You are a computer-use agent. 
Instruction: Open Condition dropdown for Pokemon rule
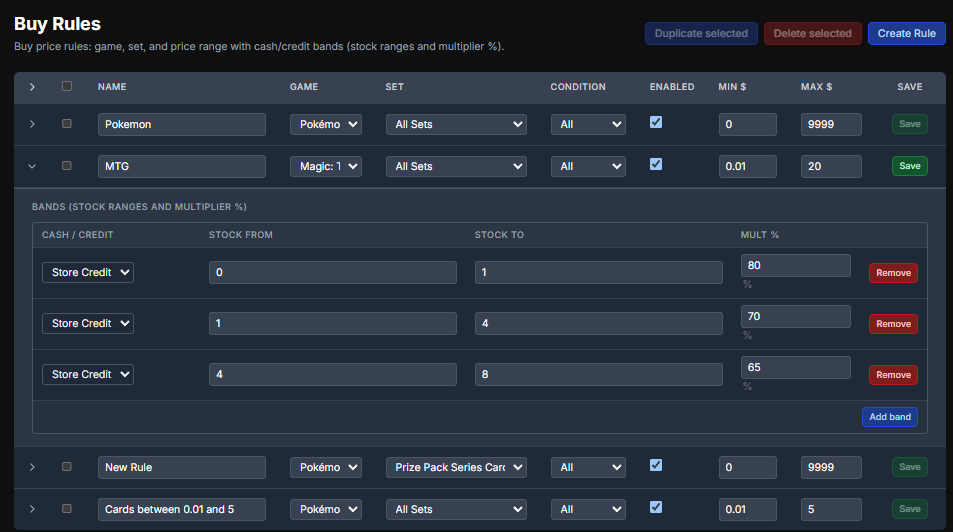tap(588, 124)
